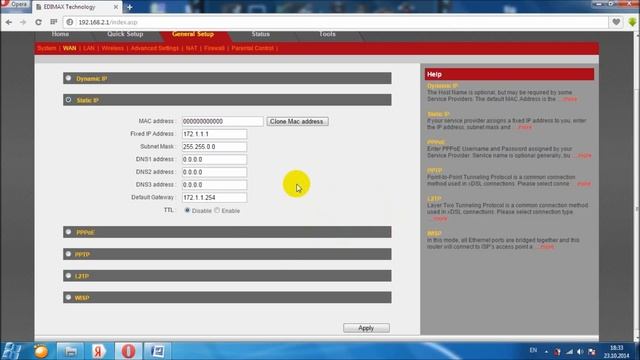This screenshot has width=640, height=360.
Task: Show hidden tray icons arrow
Action: 546,351
